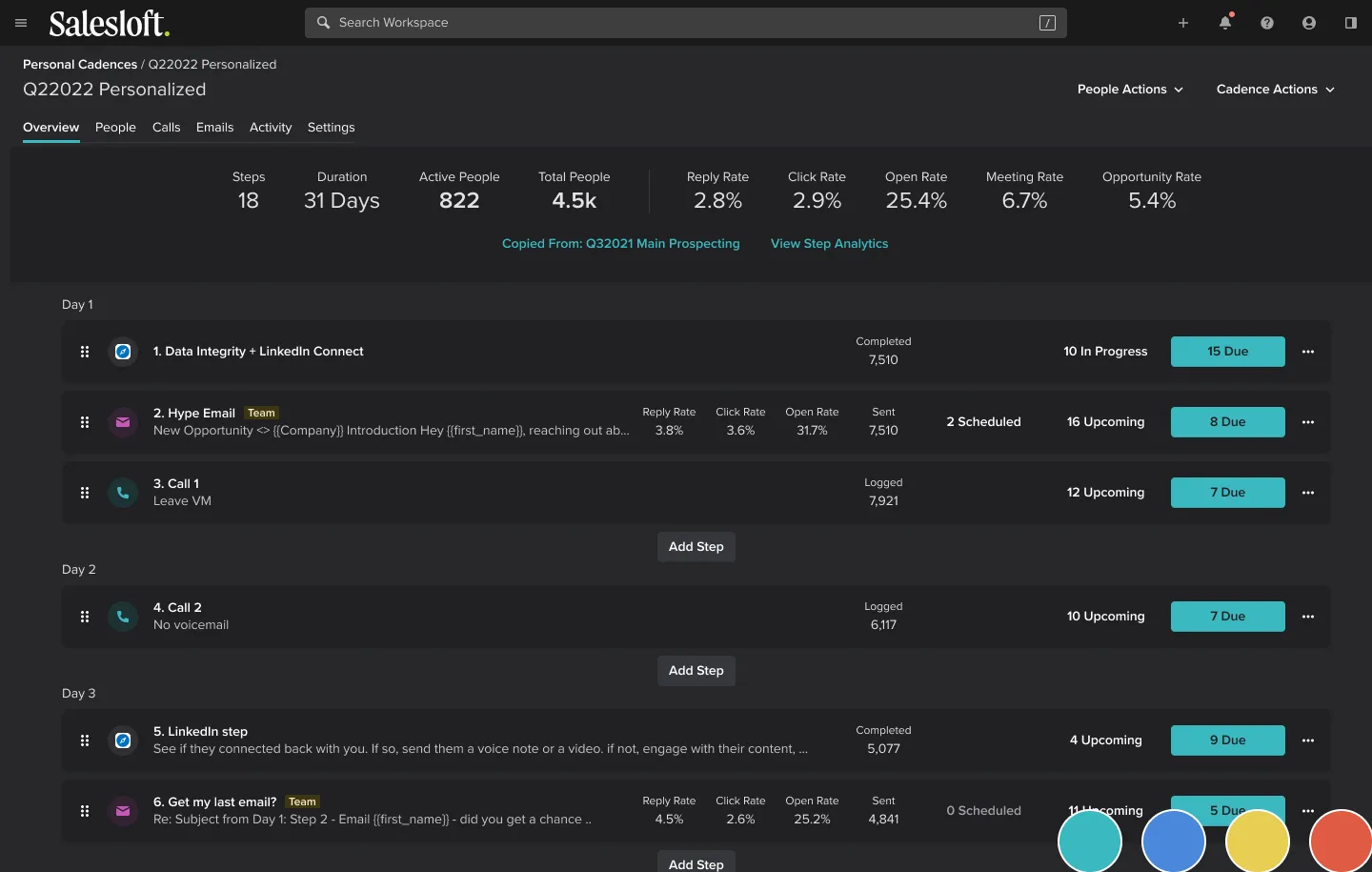Open the user profile icon
The height and width of the screenshot is (872, 1372).
pyautogui.click(x=1309, y=23)
